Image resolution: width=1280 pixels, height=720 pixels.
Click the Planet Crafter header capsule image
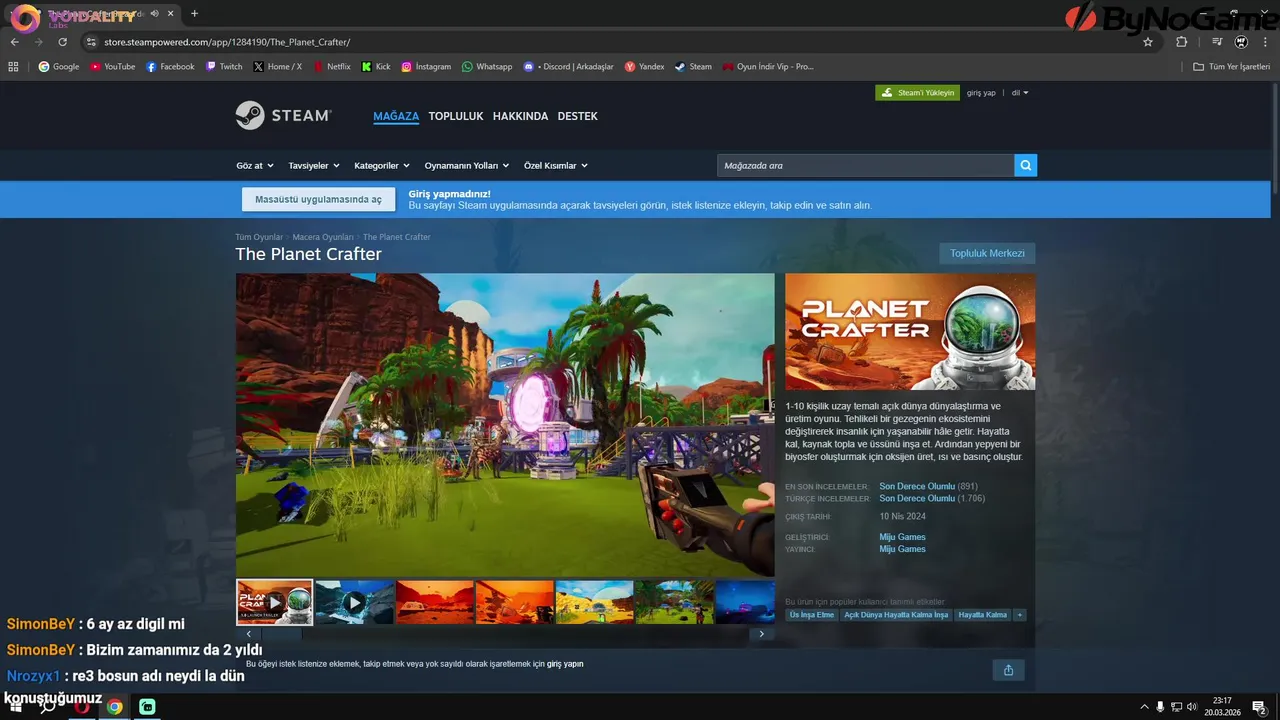tap(910, 331)
